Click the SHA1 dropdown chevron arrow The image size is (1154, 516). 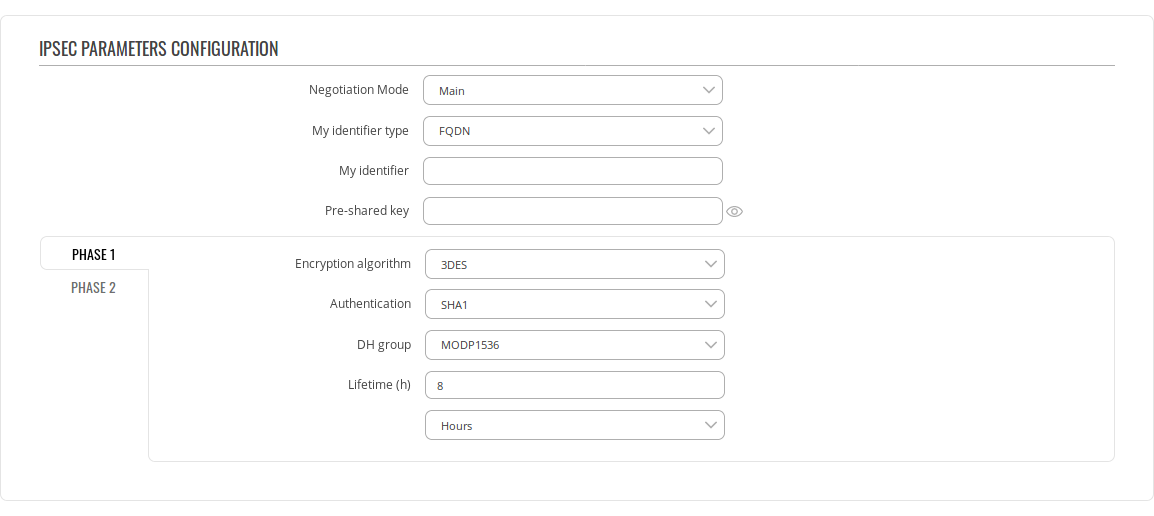point(711,305)
